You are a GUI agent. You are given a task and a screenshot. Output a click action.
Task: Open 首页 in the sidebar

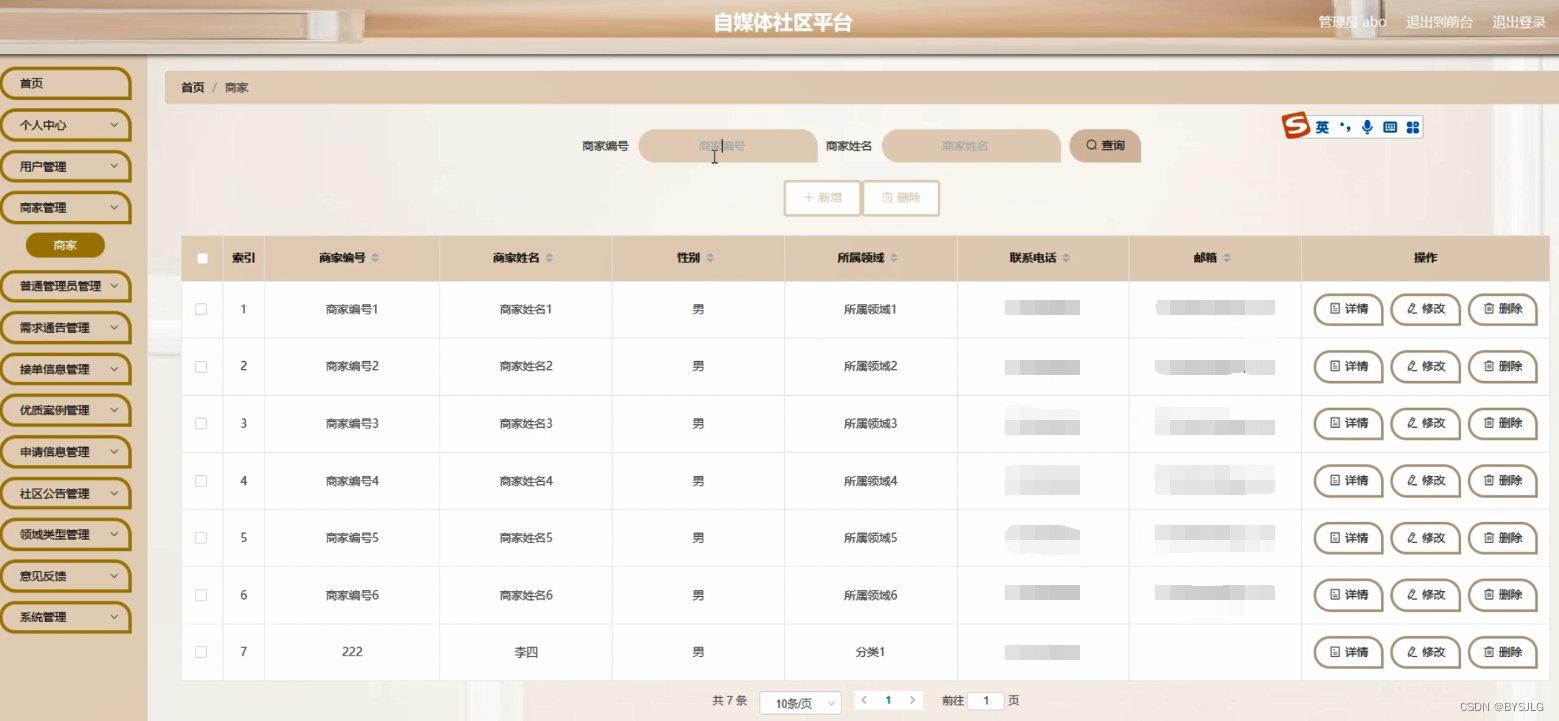point(65,84)
